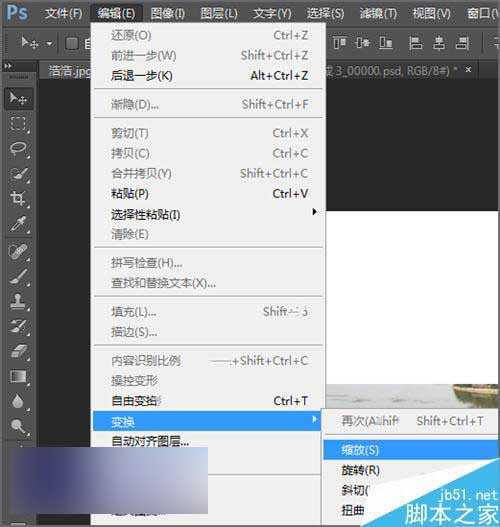
Task: Select the Quick Selection tool
Action: coord(18,174)
